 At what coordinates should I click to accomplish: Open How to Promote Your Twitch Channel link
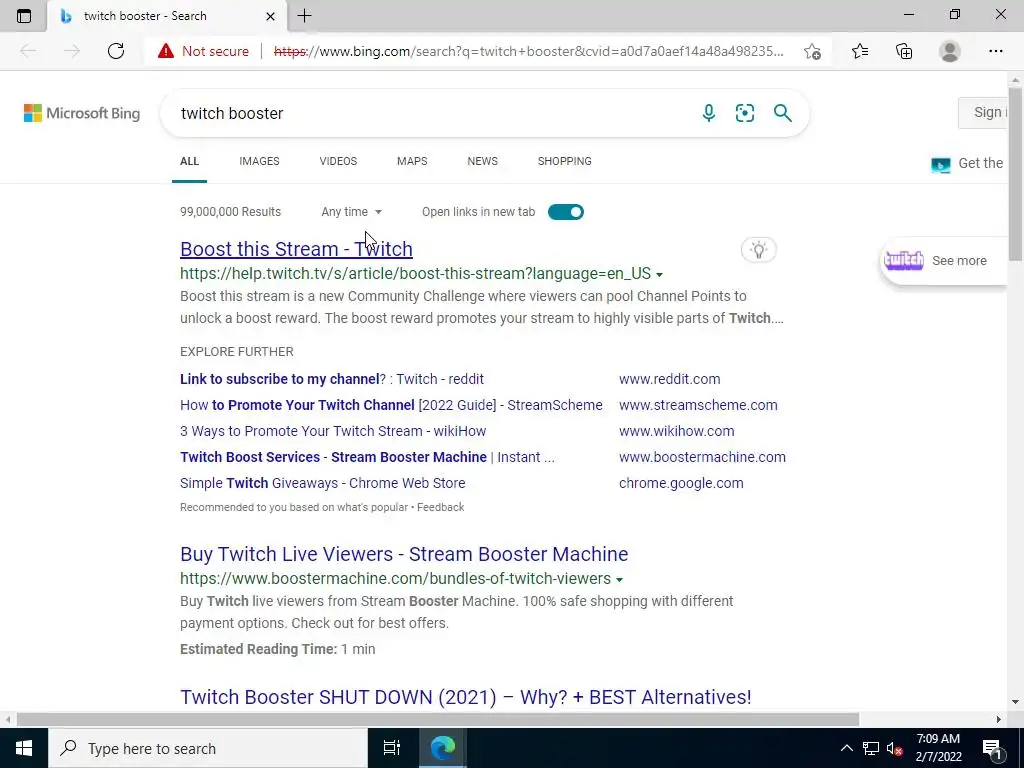click(391, 405)
